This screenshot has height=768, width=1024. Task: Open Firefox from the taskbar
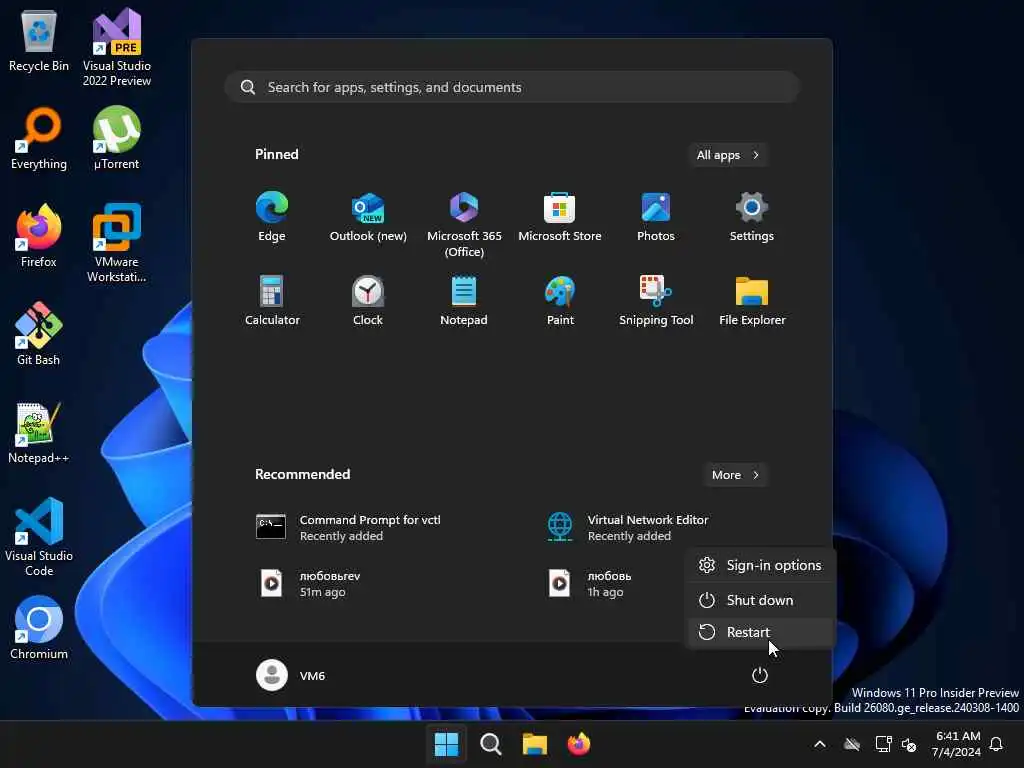pos(579,744)
